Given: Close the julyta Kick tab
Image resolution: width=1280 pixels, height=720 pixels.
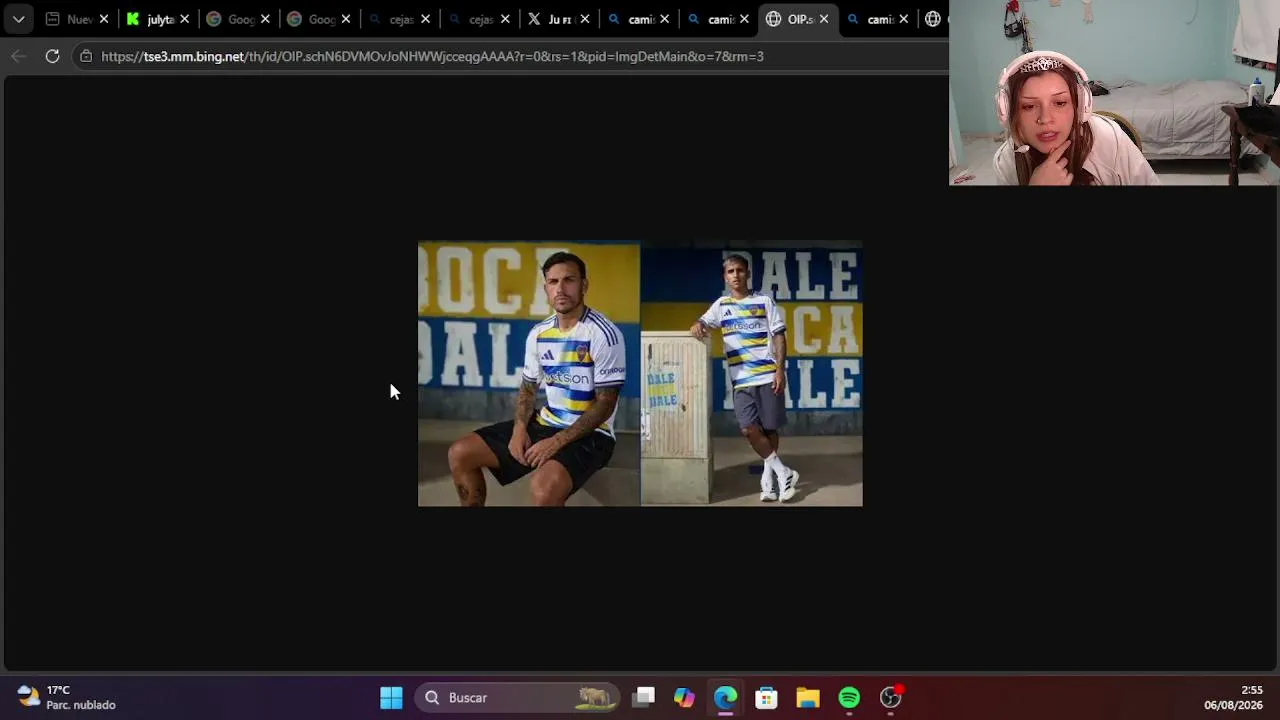Looking at the screenshot, I should [x=184, y=19].
